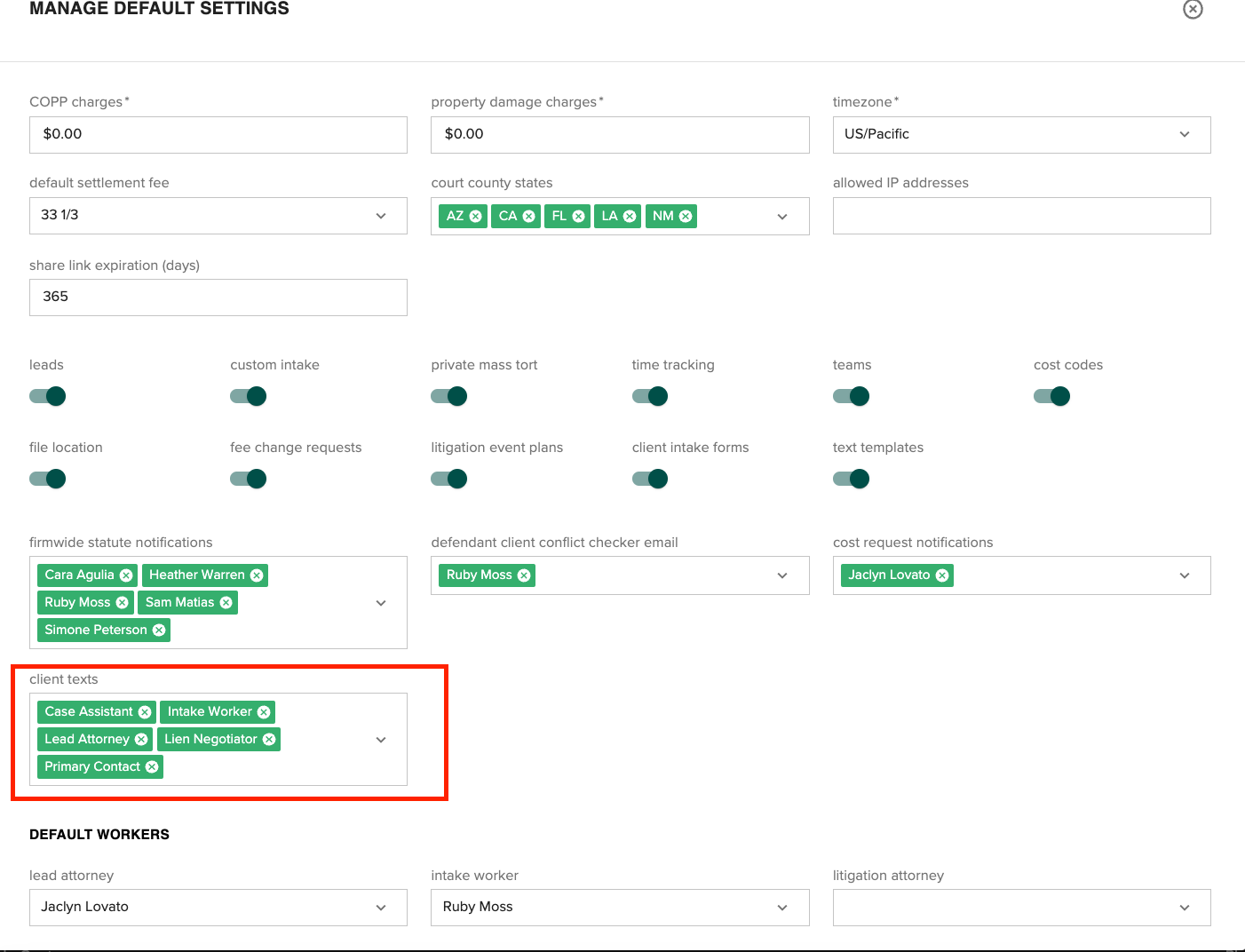Remove Intake Worker from client texts
Image resolution: width=1245 pixels, height=952 pixels.
[x=264, y=712]
